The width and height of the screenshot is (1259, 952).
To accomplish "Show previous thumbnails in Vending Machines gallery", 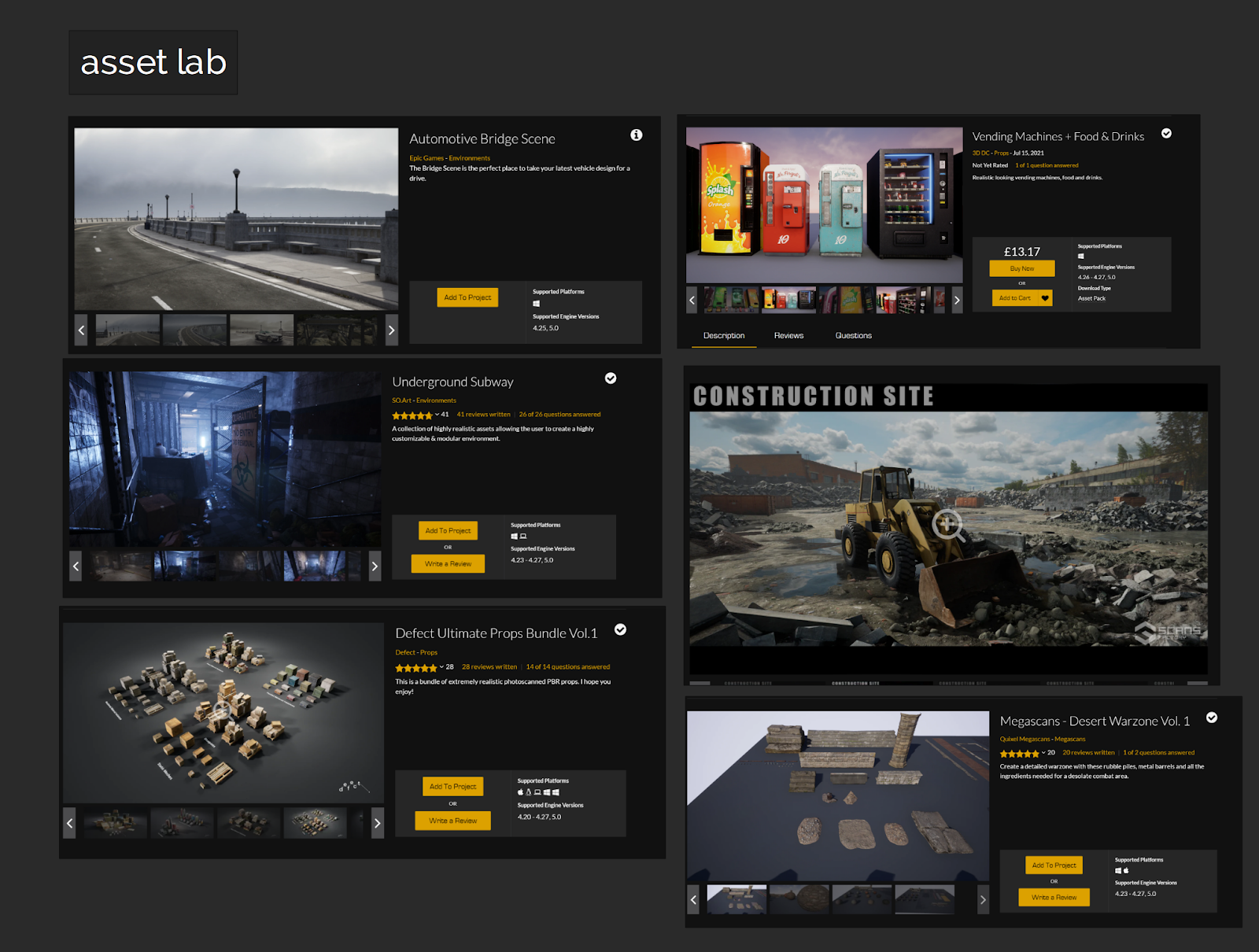I will click(x=692, y=300).
